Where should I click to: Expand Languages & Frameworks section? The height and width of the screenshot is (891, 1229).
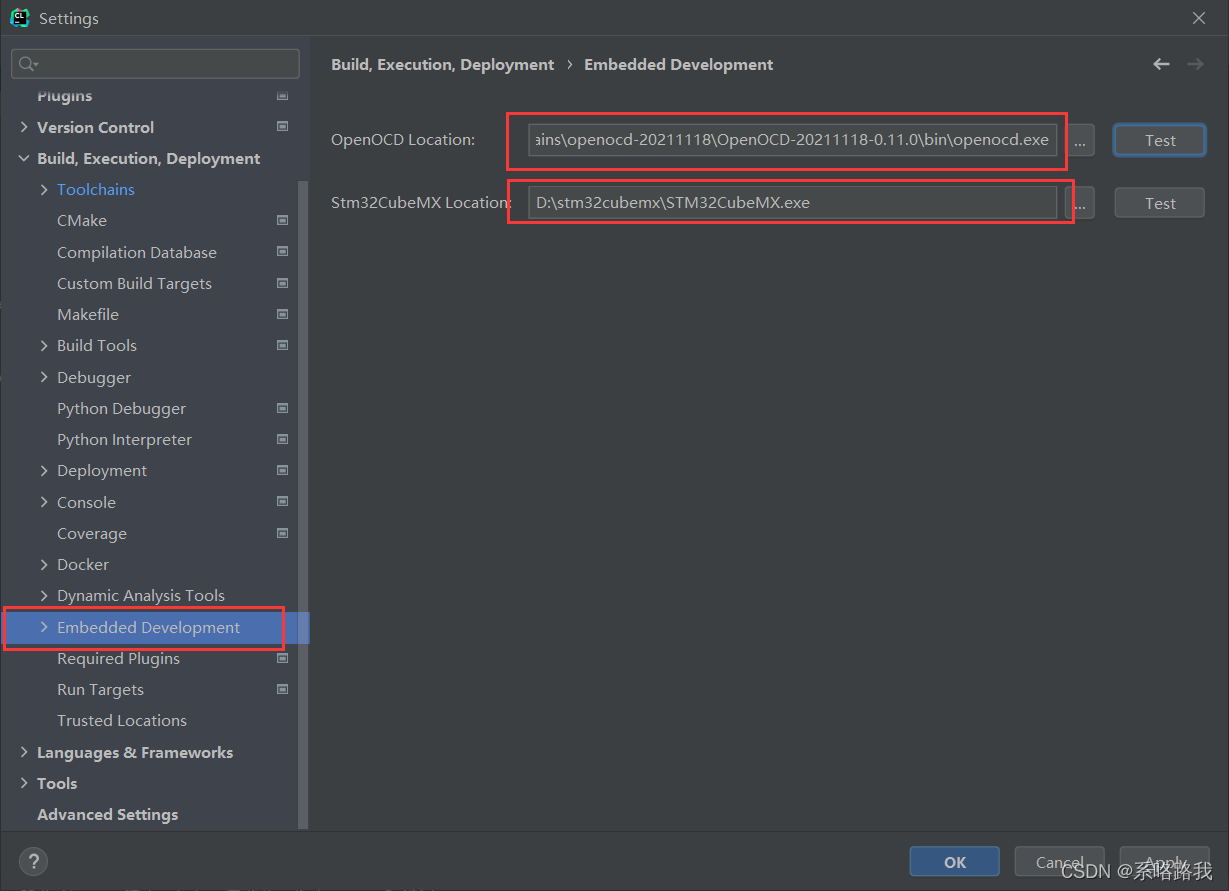point(24,752)
